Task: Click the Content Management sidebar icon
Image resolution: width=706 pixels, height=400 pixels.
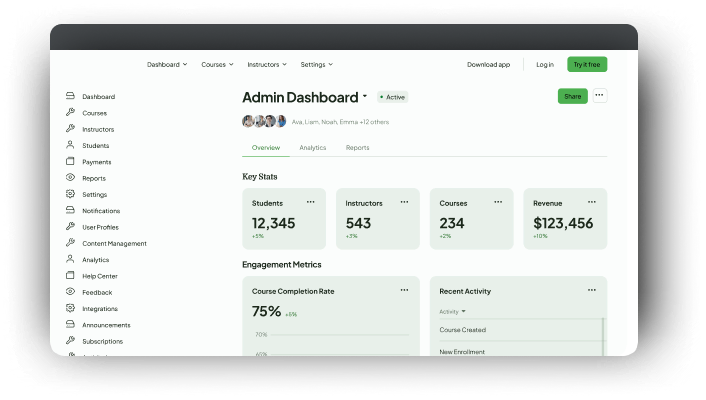Action: click(x=70, y=242)
